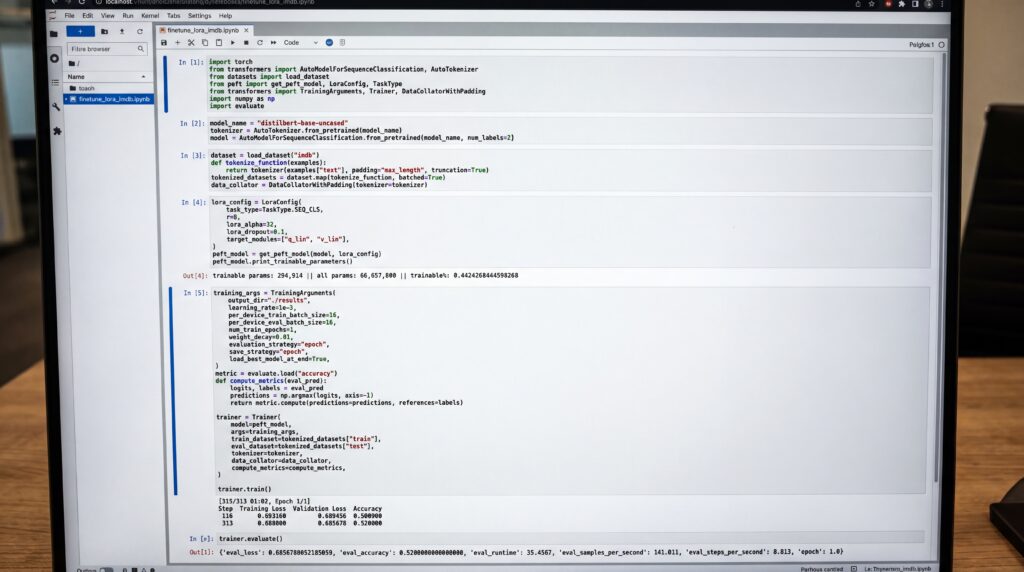The height and width of the screenshot is (572, 1024).
Task: Restart the kernel
Action: tap(260, 42)
